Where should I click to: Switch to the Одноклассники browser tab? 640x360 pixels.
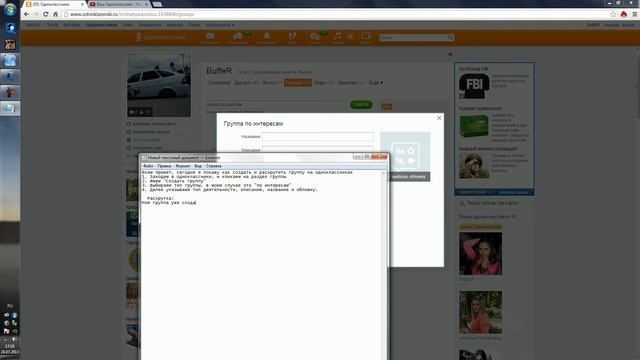click(x=54, y=4)
